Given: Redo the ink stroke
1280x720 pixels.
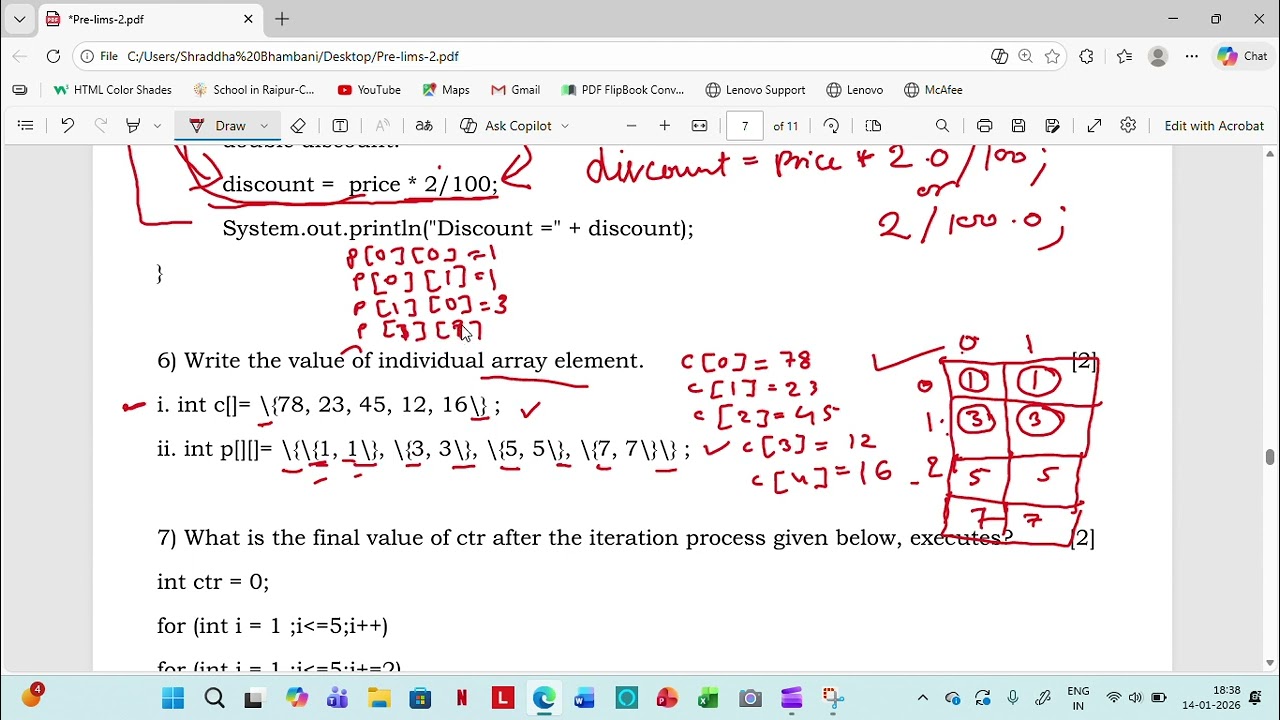Looking at the screenshot, I should (x=100, y=126).
